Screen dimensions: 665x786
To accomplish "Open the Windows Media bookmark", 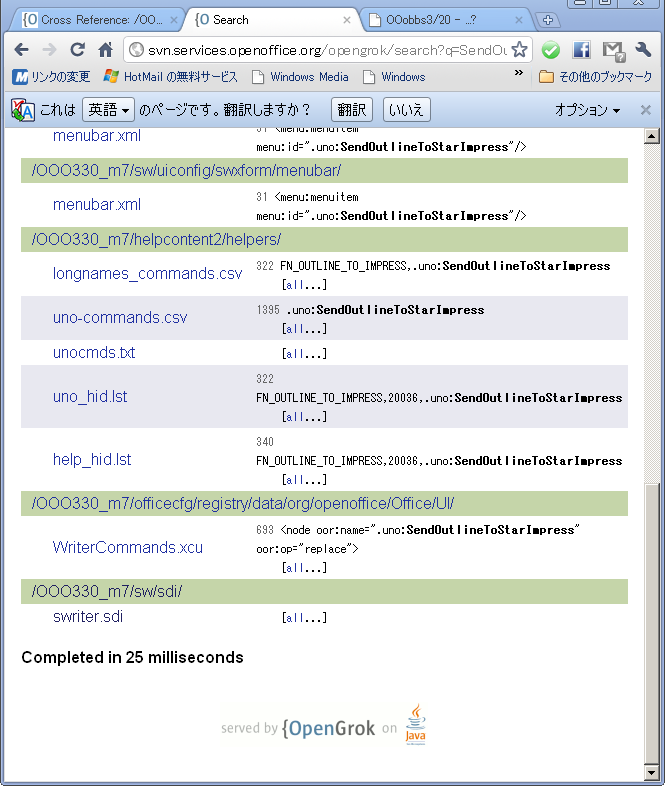I will pos(300,77).
